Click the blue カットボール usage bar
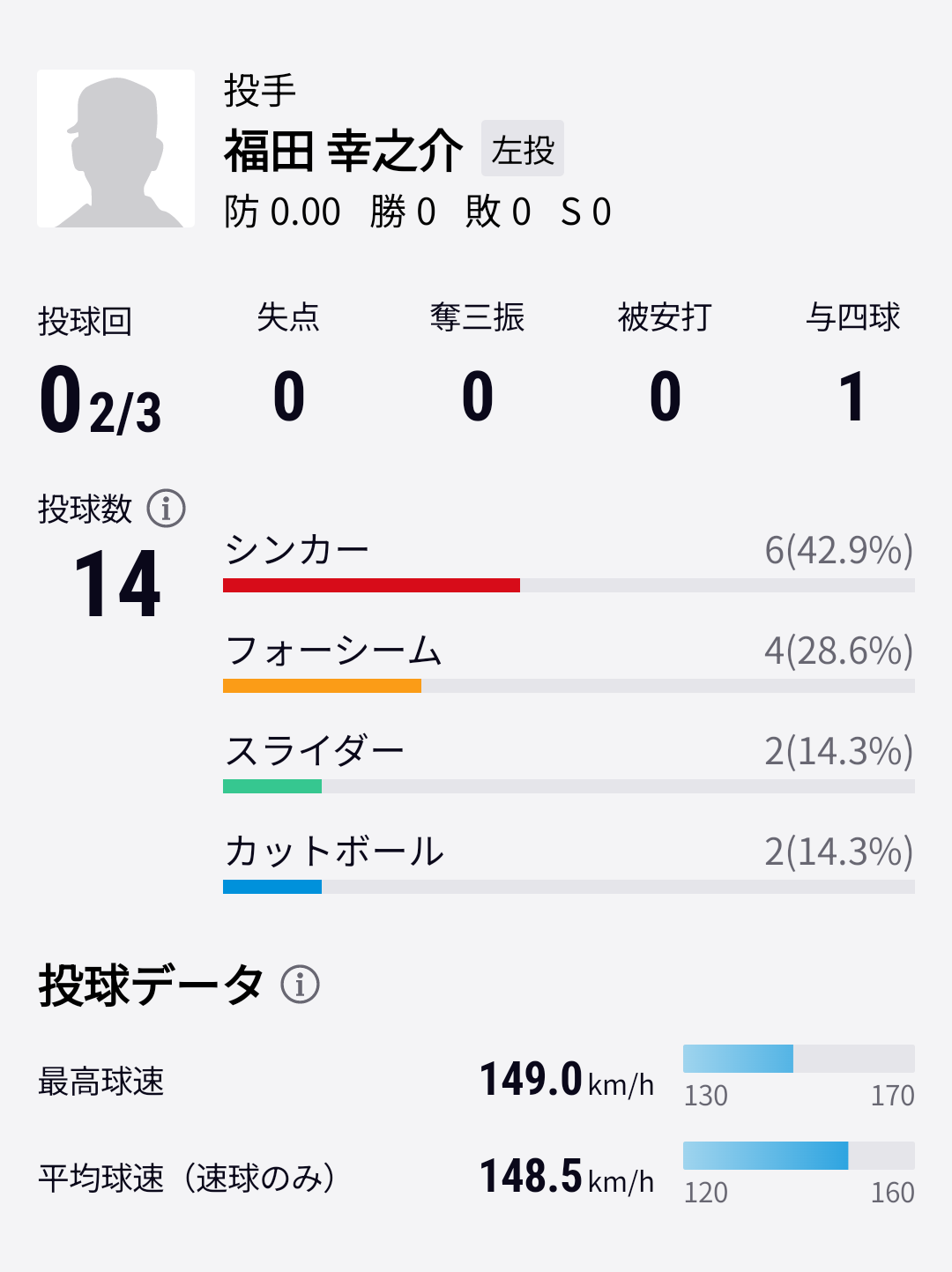952x1272 pixels. coord(272,887)
